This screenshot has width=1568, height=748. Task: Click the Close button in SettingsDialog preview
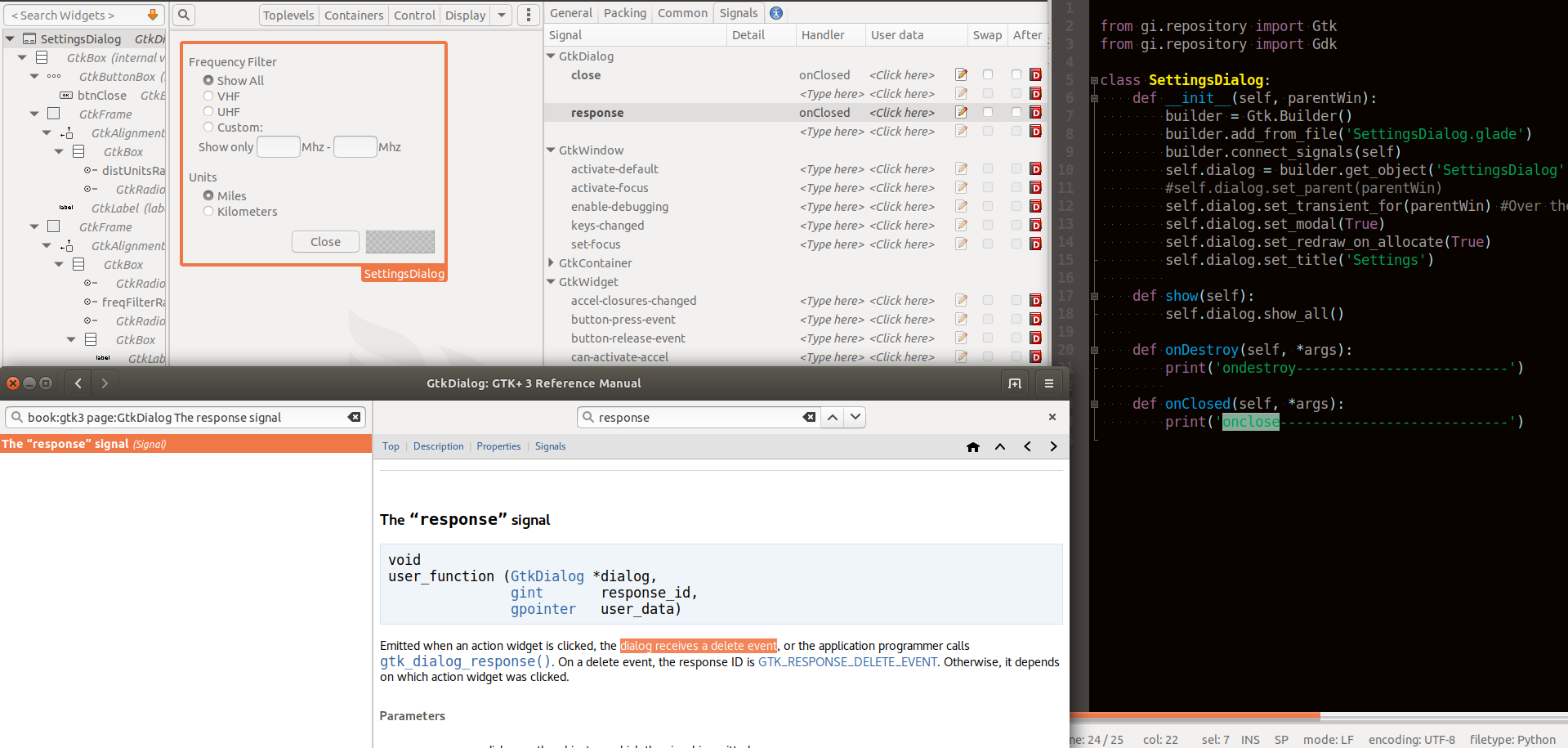[x=325, y=242]
